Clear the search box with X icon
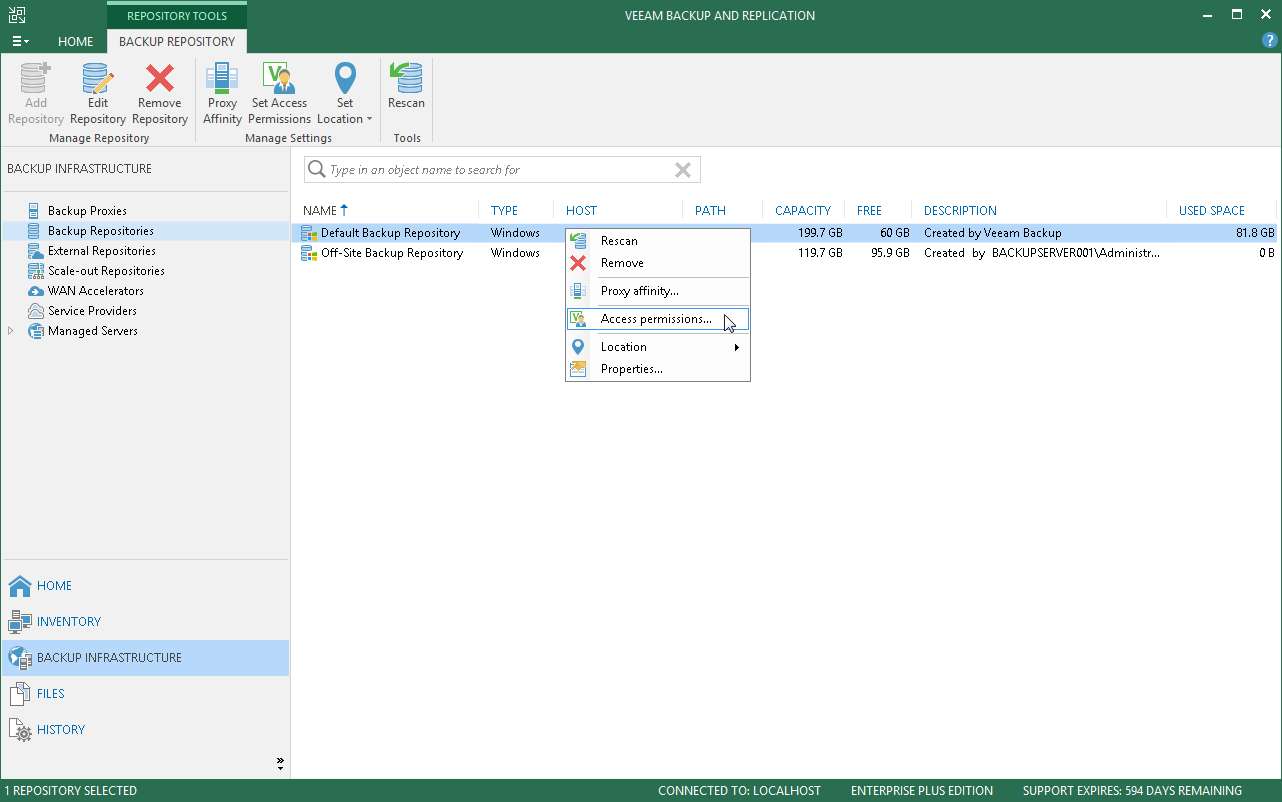The width and height of the screenshot is (1282, 802). 683,170
